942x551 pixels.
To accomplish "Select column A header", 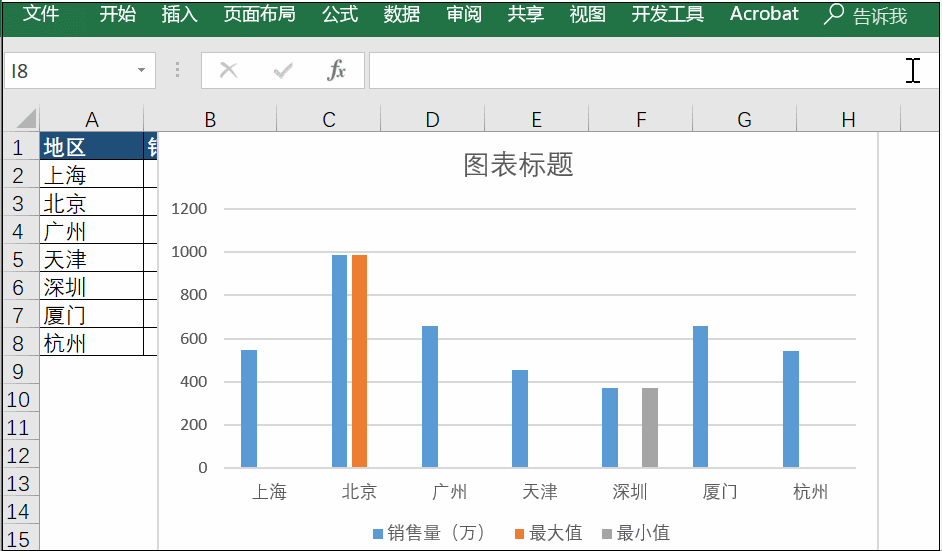I will [91, 120].
